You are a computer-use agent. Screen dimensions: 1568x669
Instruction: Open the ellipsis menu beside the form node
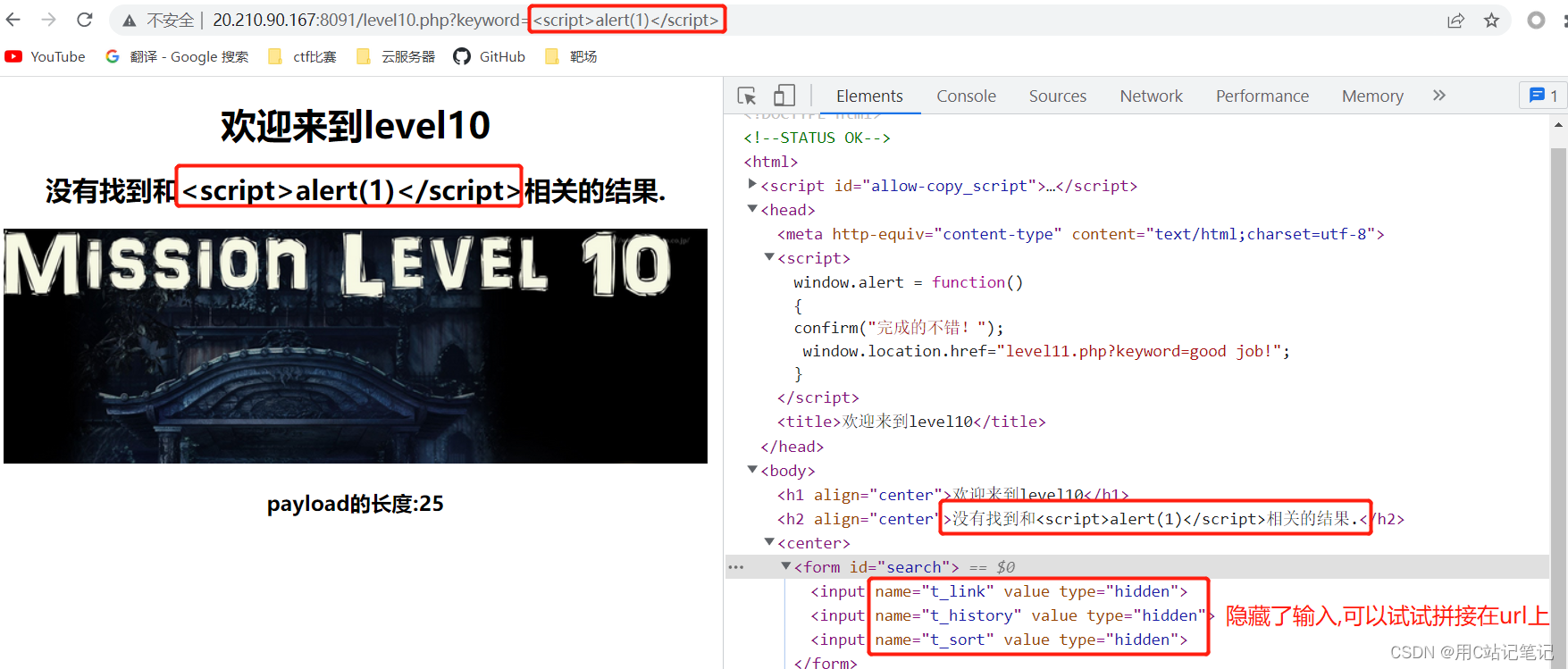point(736,566)
